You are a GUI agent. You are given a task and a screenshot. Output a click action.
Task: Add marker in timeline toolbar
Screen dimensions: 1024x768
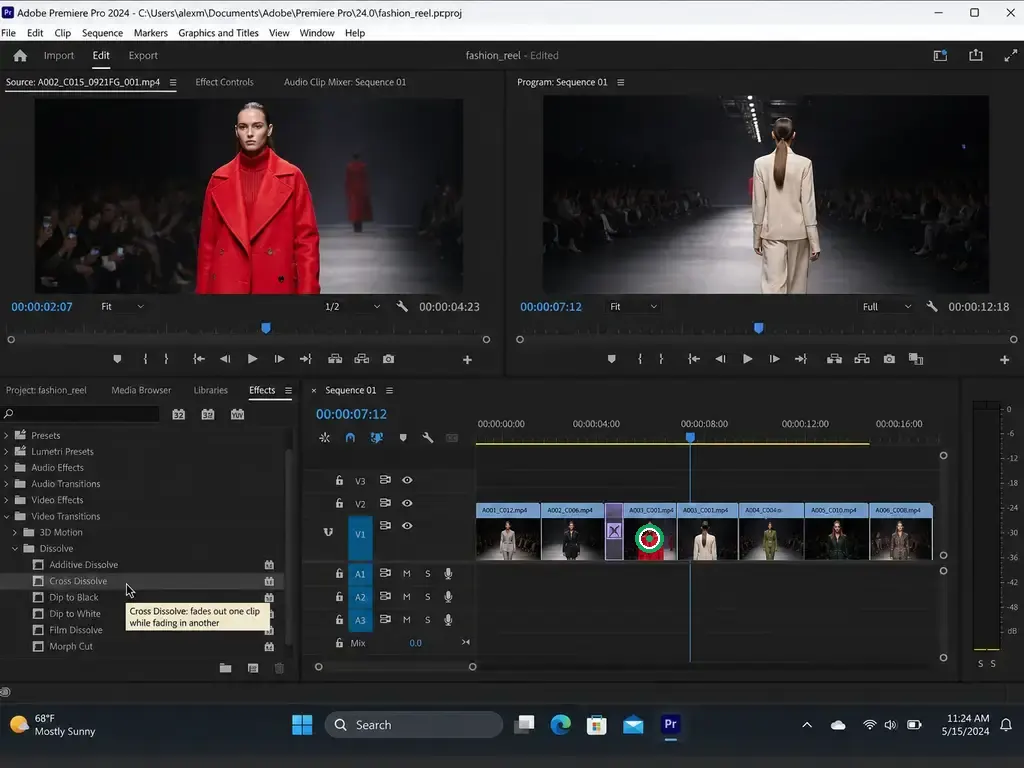point(403,438)
